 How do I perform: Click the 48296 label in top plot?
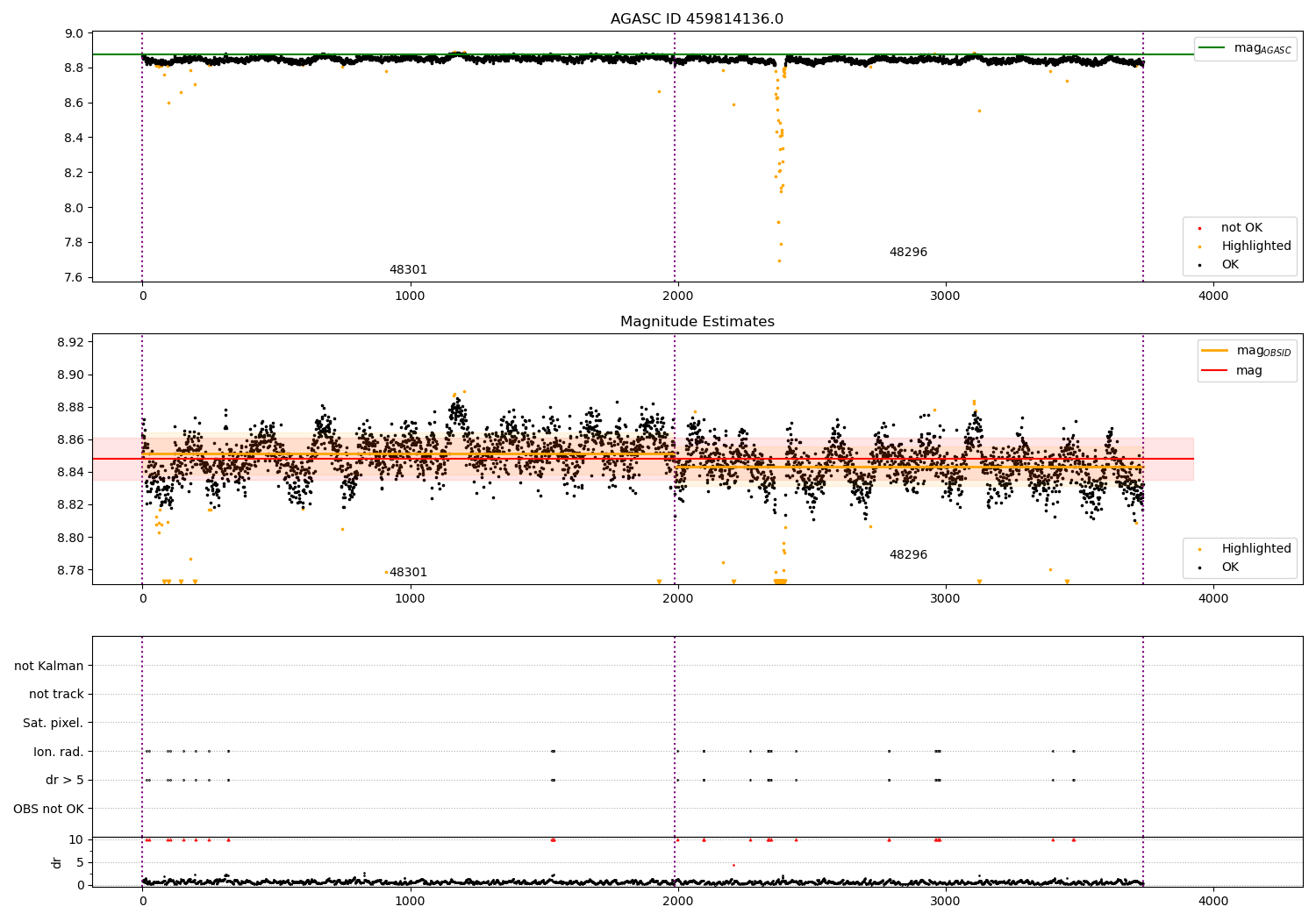[x=908, y=253]
